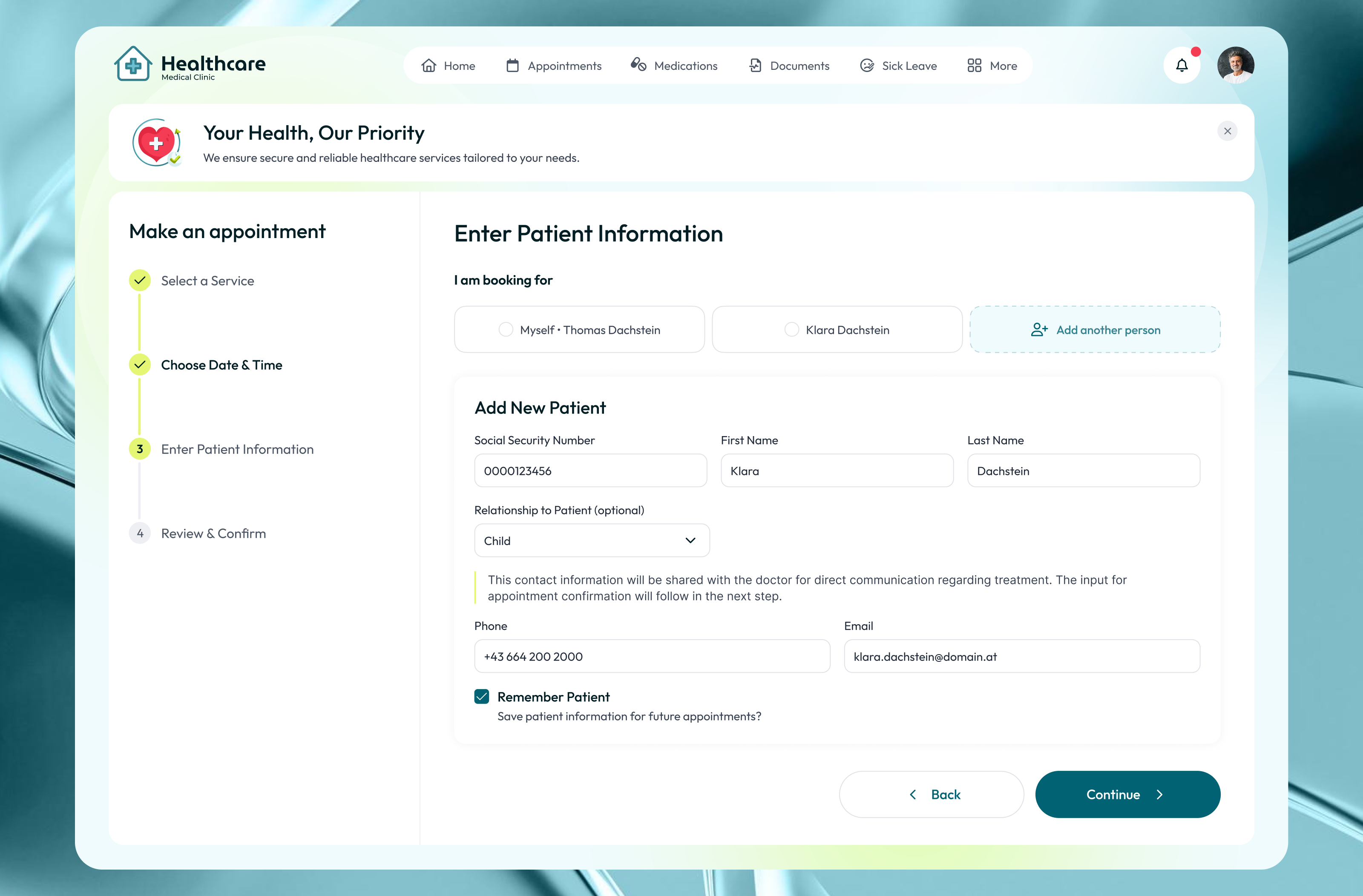
Task: Select Myself Thomas Dachstein radio option
Action: [506, 330]
